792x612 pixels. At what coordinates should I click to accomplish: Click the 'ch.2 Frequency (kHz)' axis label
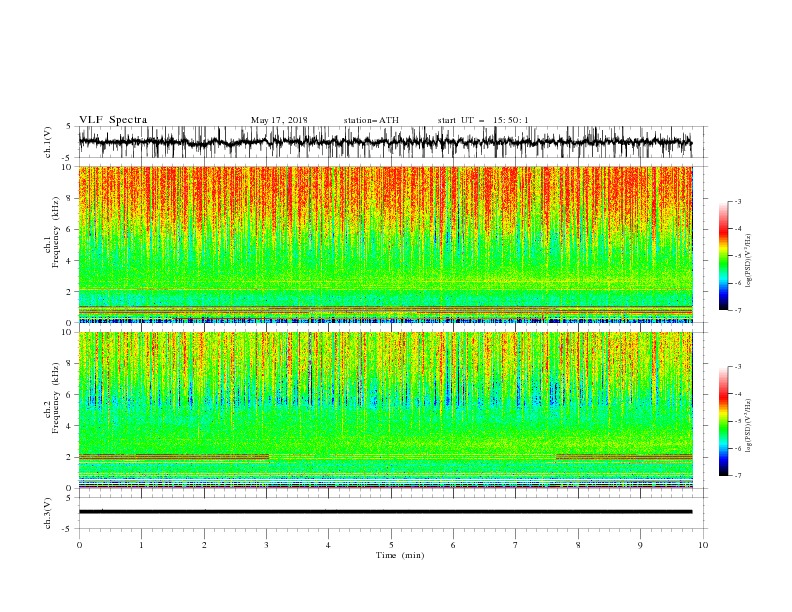click(52, 398)
